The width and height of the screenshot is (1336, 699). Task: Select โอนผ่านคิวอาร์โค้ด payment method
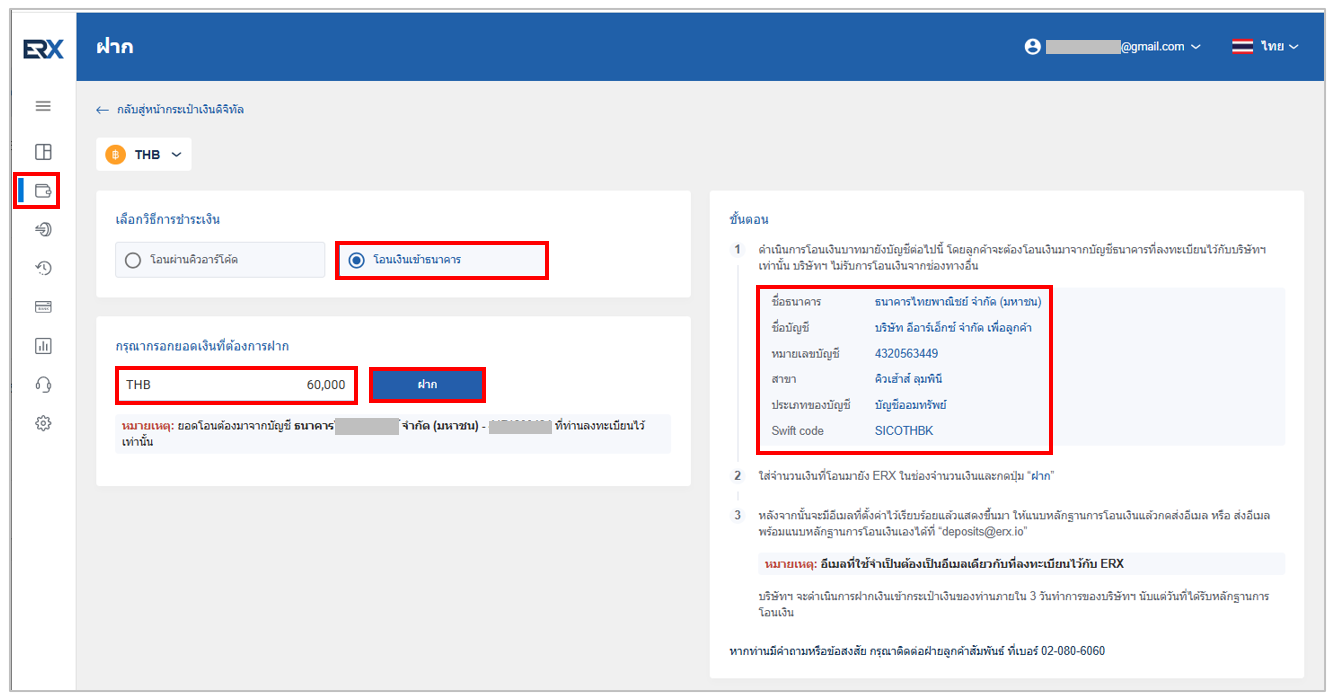(x=220, y=260)
